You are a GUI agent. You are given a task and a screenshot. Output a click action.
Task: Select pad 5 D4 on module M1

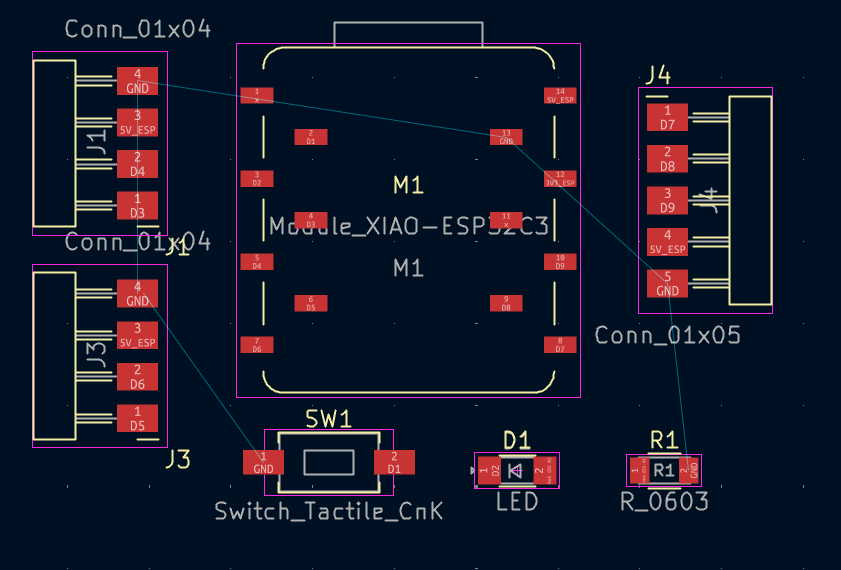coord(257,262)
